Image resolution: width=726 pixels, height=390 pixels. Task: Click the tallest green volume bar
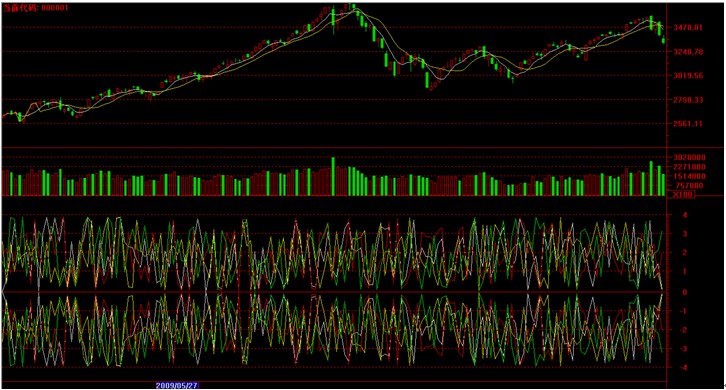click(x=333, y=176)
